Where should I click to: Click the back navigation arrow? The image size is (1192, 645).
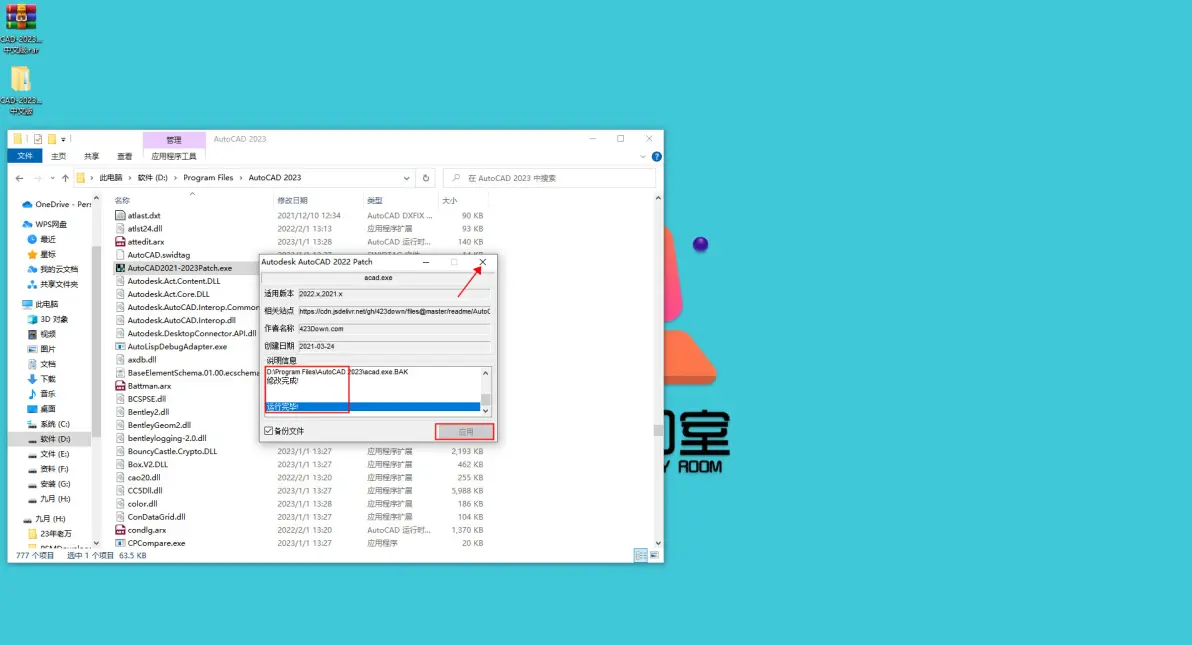point(19,178)
